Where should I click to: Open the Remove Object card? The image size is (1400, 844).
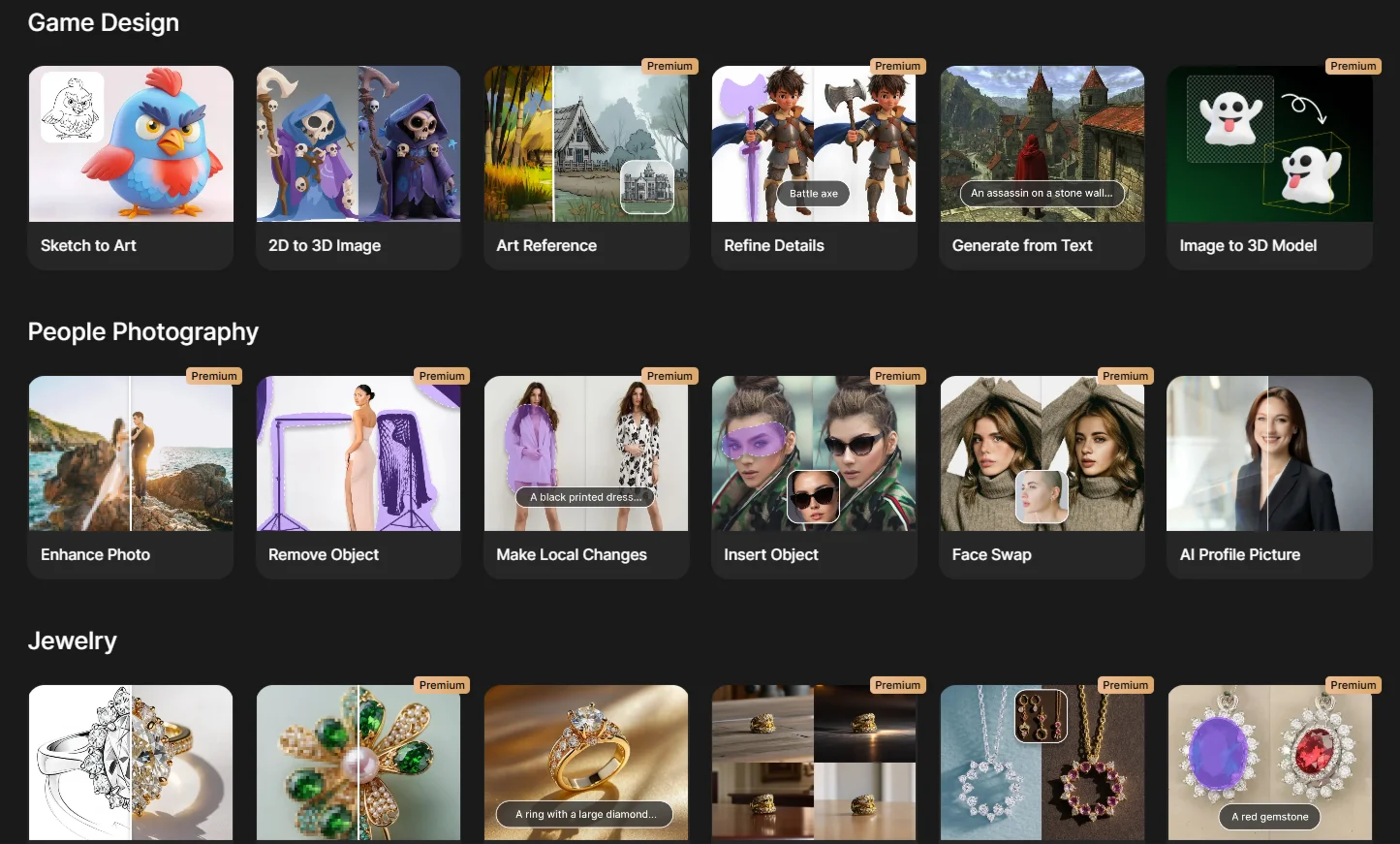pyautogui.click(x=358, y=478)
